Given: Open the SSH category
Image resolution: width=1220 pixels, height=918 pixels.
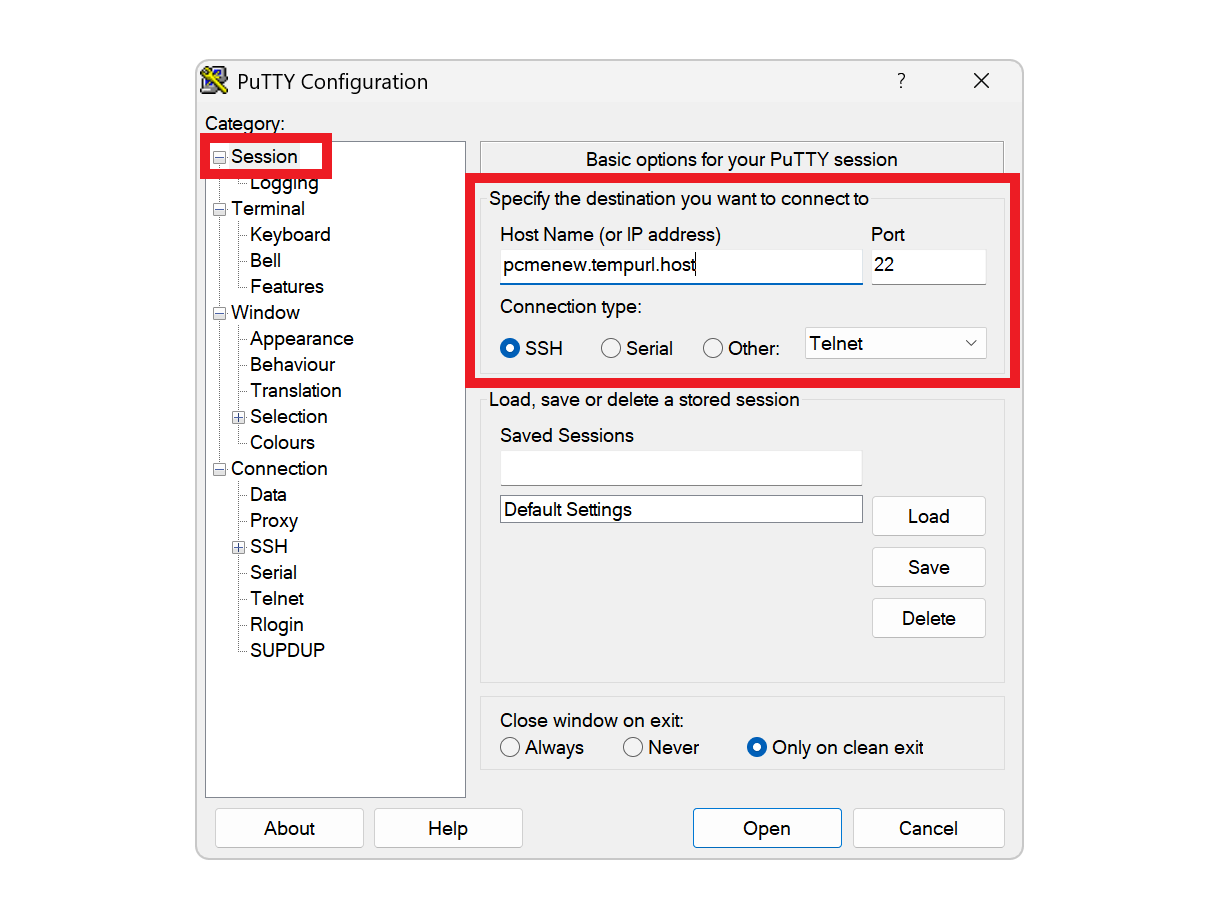Looking at the screenshot, I should 269,546.
